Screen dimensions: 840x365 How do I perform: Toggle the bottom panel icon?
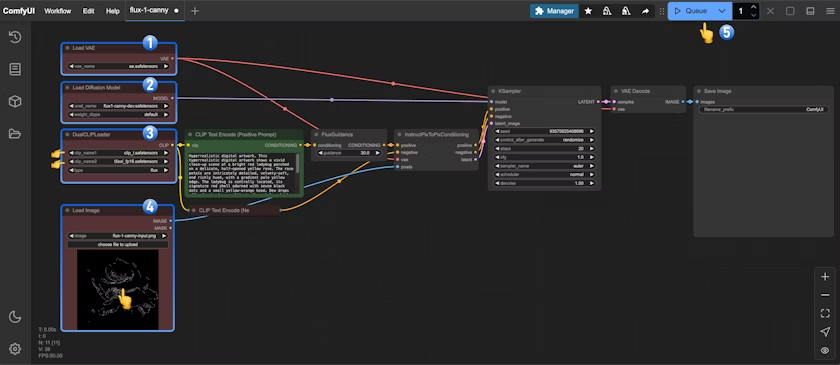click(811, 11)
